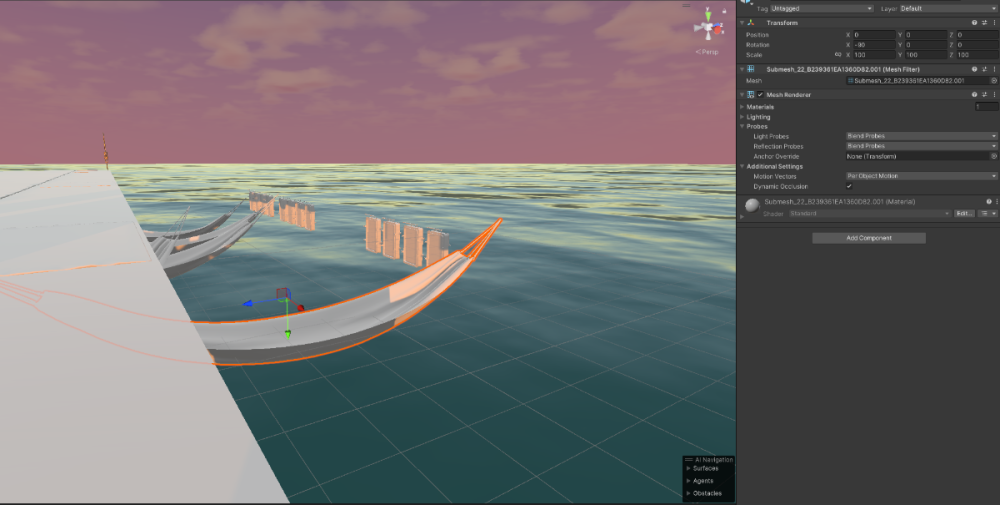Click the scene orientation gizmo's green Y axis

click(x=709, y=13)
